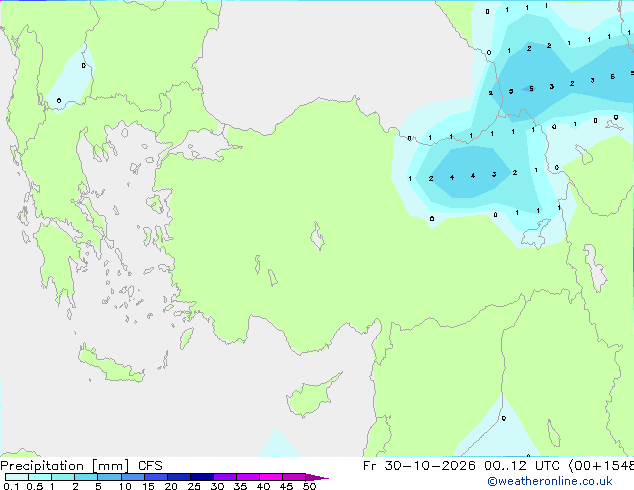This screenshot has height=490, width=634.
Task: Click the 20–25 mm legend swatch
Action: pyautogui.click(x=179, y=477)
